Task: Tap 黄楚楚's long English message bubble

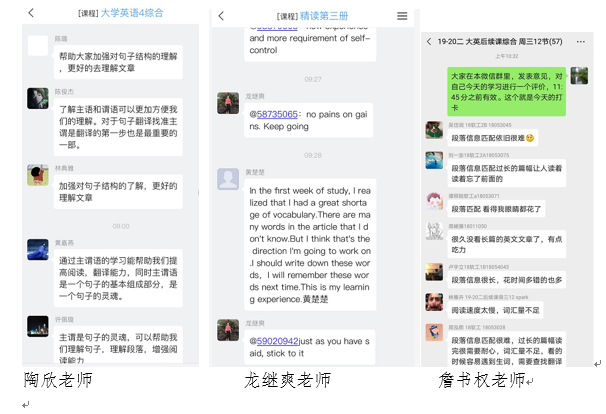Action: tap(310, 245)
